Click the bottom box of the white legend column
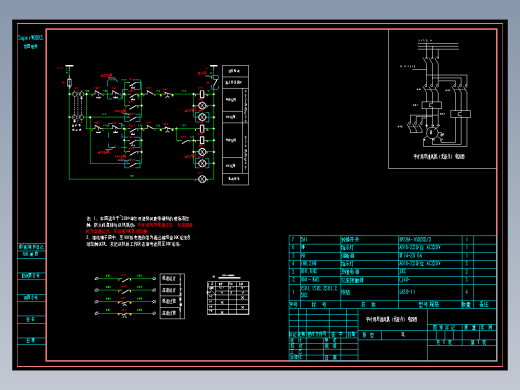 tap(235, 179)
